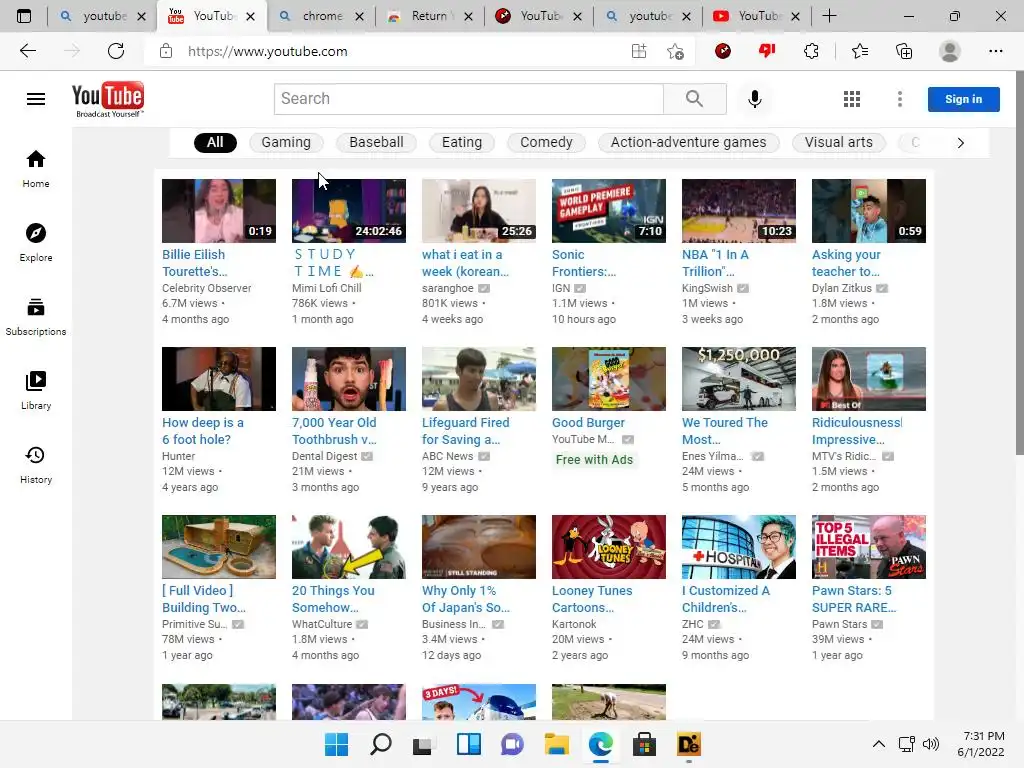Open the Billie Eilish Tourette's video title
Viewport: 1024px width, 768px height.
195,263
